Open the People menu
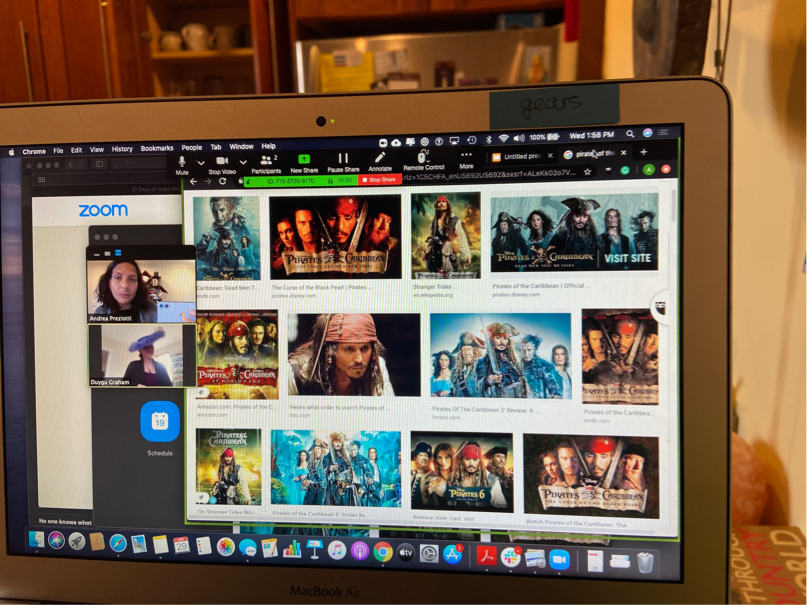This screenshot has width=807, height=605. pos(191,148)
